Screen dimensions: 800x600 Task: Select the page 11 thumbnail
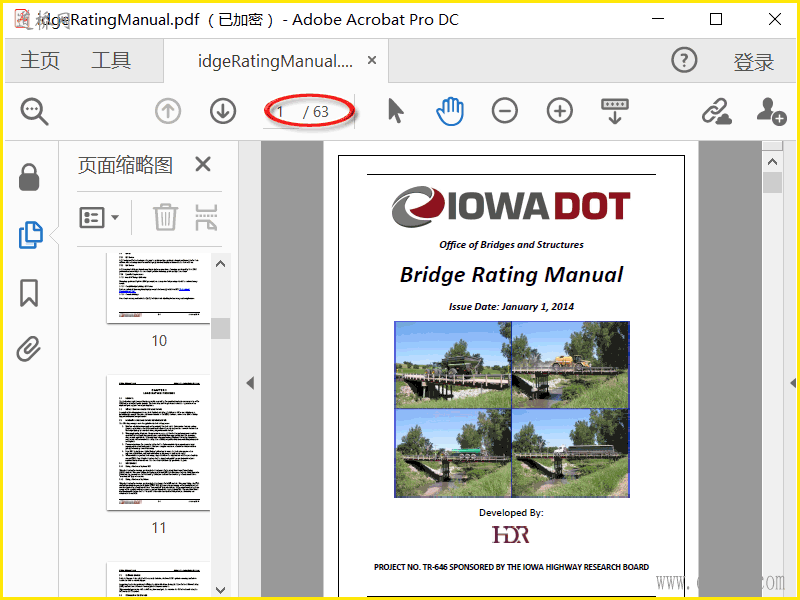(x=159, y=442)
